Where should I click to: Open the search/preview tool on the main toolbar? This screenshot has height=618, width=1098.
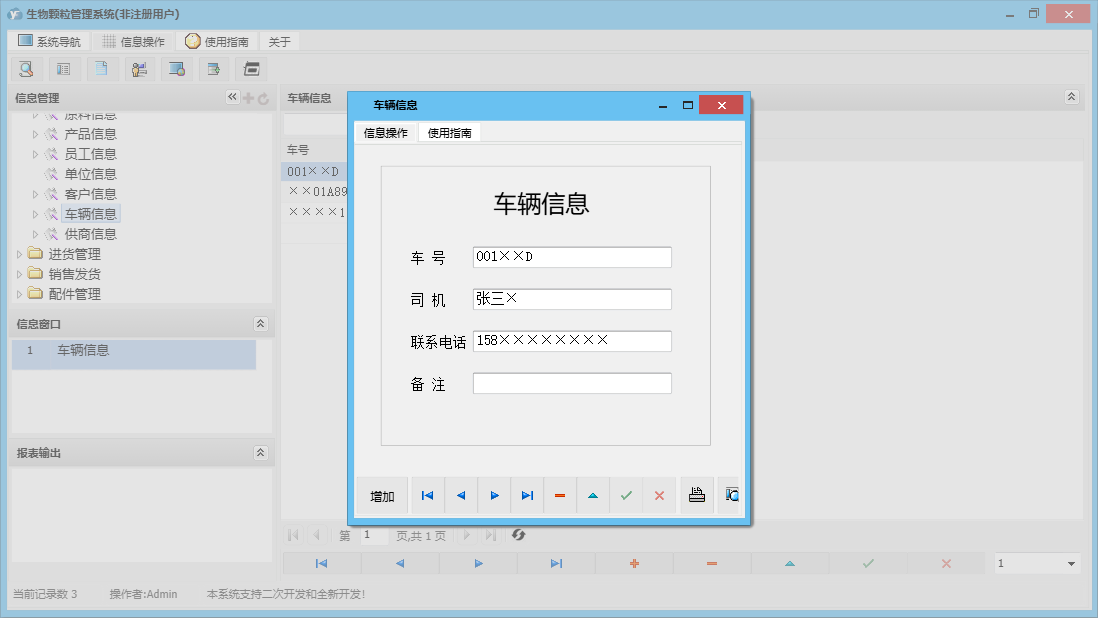click(27, 68)
